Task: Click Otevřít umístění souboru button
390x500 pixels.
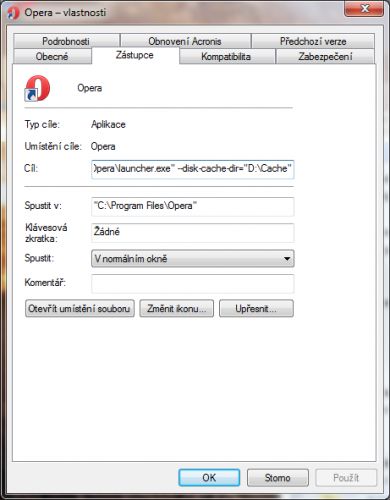Action: (80, 308)
